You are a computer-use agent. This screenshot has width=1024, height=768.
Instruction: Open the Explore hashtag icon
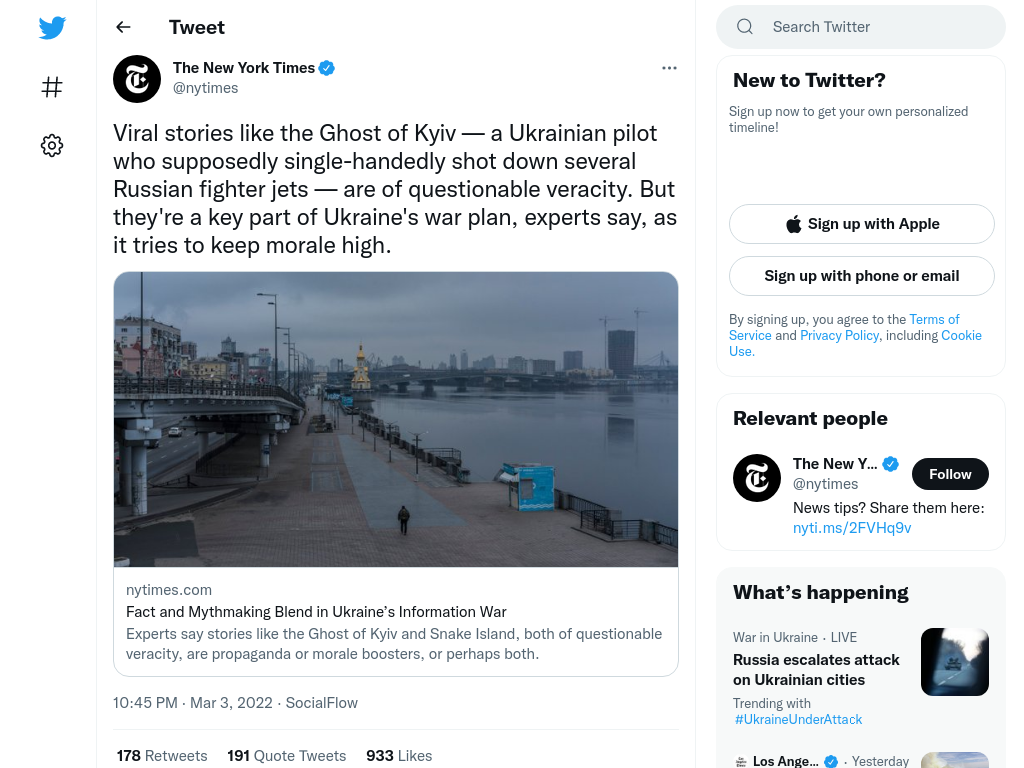tap(52, 87)
